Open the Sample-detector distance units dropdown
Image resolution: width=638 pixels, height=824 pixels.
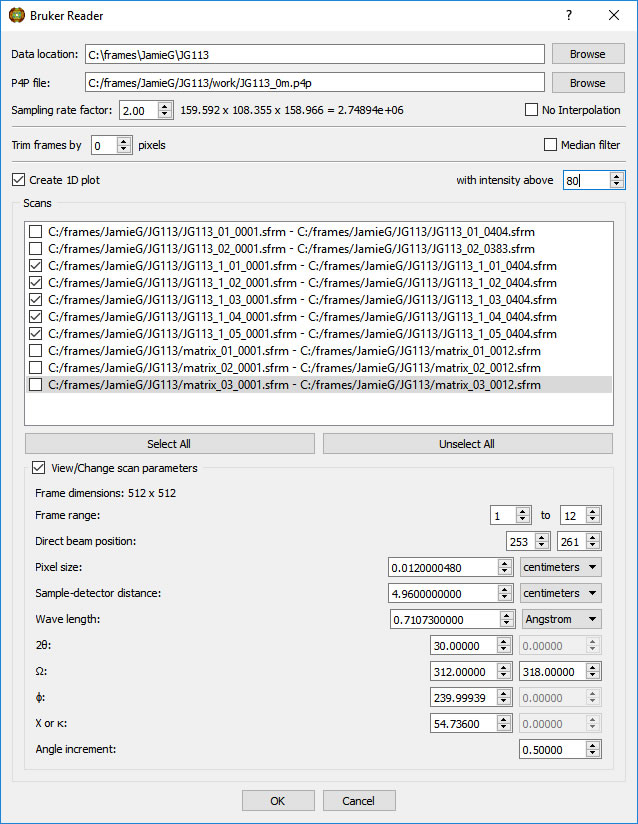561,593
